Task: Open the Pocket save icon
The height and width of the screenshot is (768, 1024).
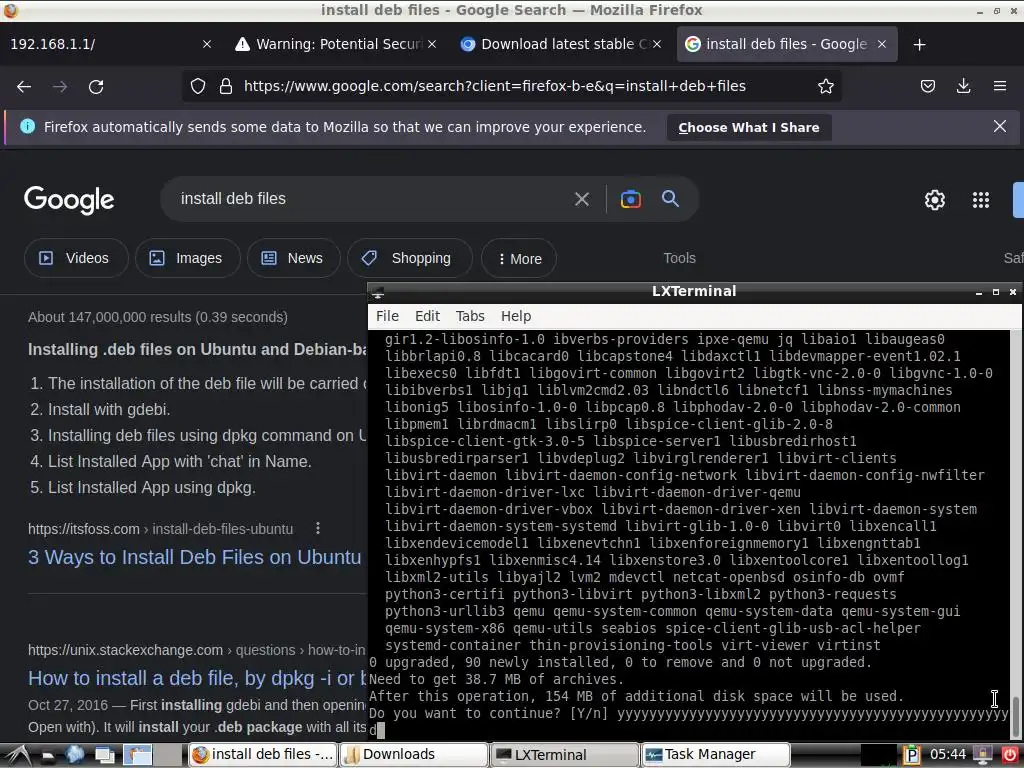Action: pos(927,86)
